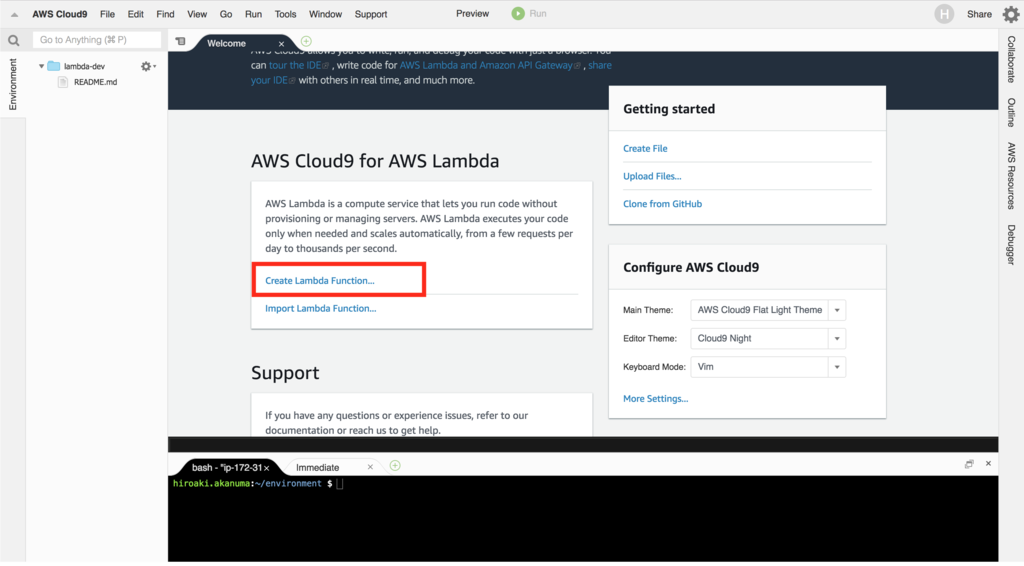Open the Find menu

[165, 14]
